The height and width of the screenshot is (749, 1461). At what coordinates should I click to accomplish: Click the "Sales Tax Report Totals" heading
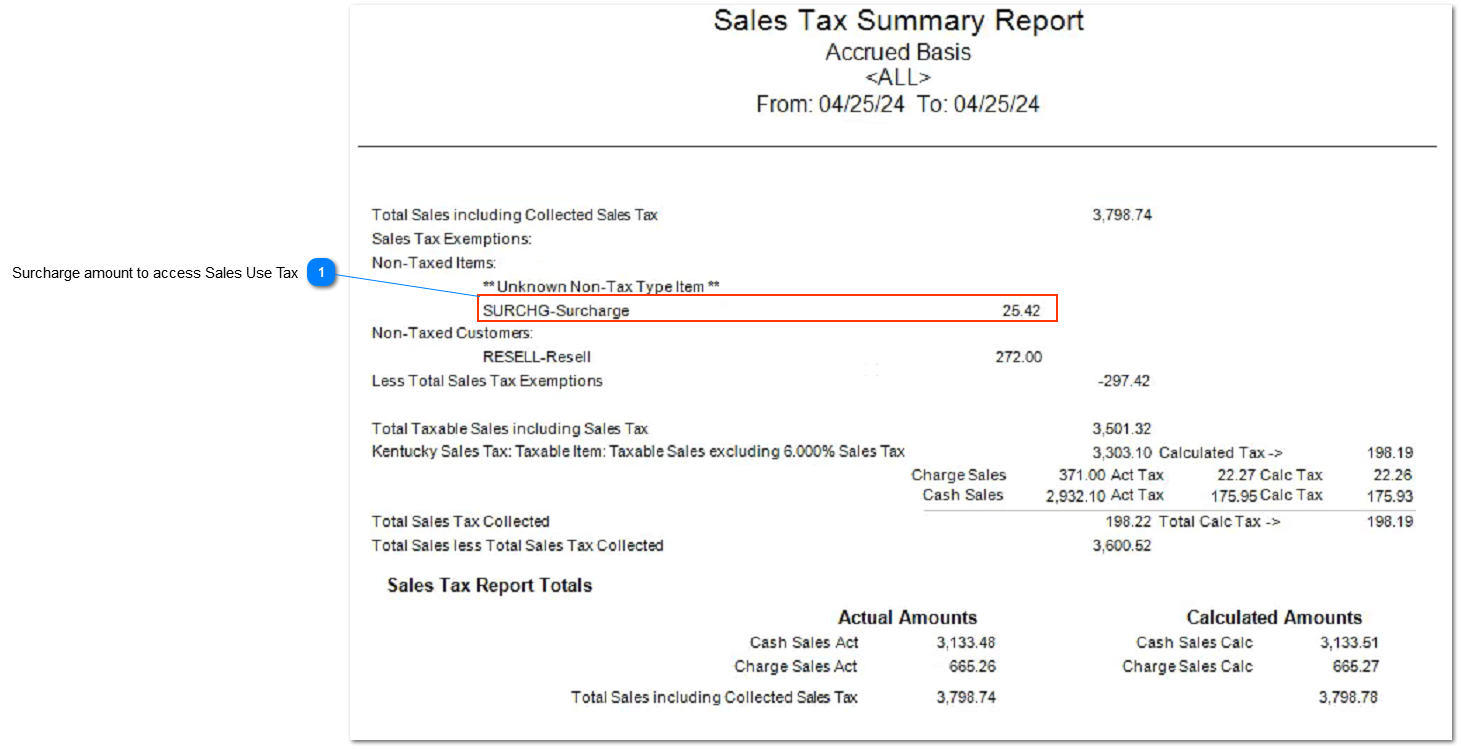[490, 585]
